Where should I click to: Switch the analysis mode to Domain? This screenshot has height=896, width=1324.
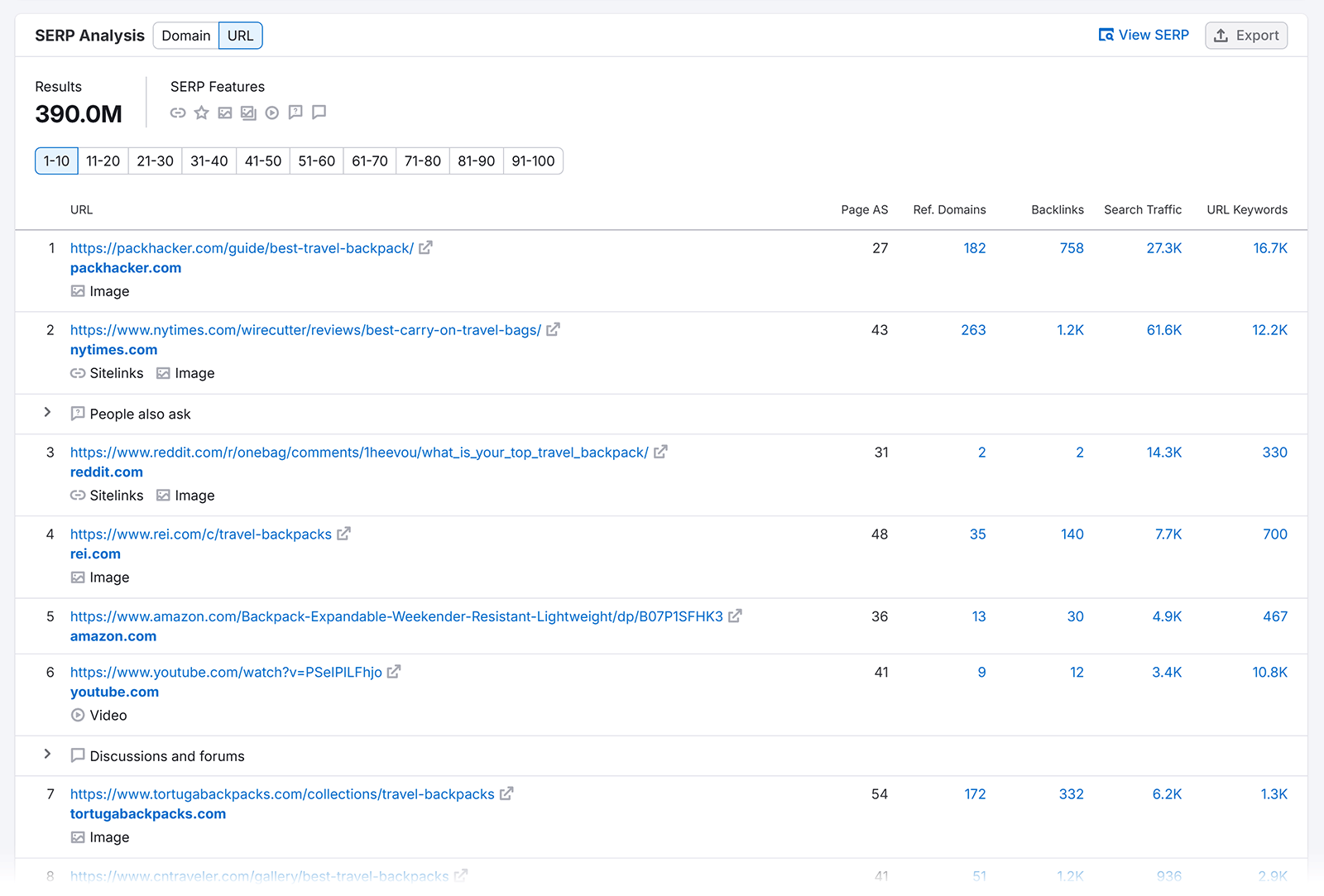point(185,36)
